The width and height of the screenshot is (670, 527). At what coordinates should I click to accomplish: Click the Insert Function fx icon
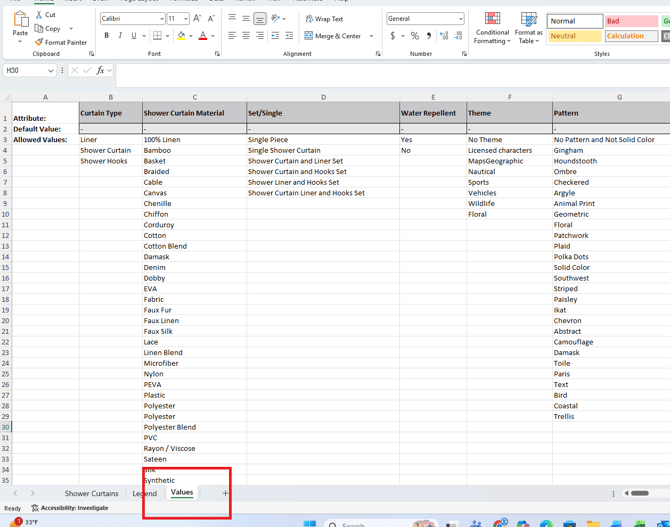pos(100,71)
